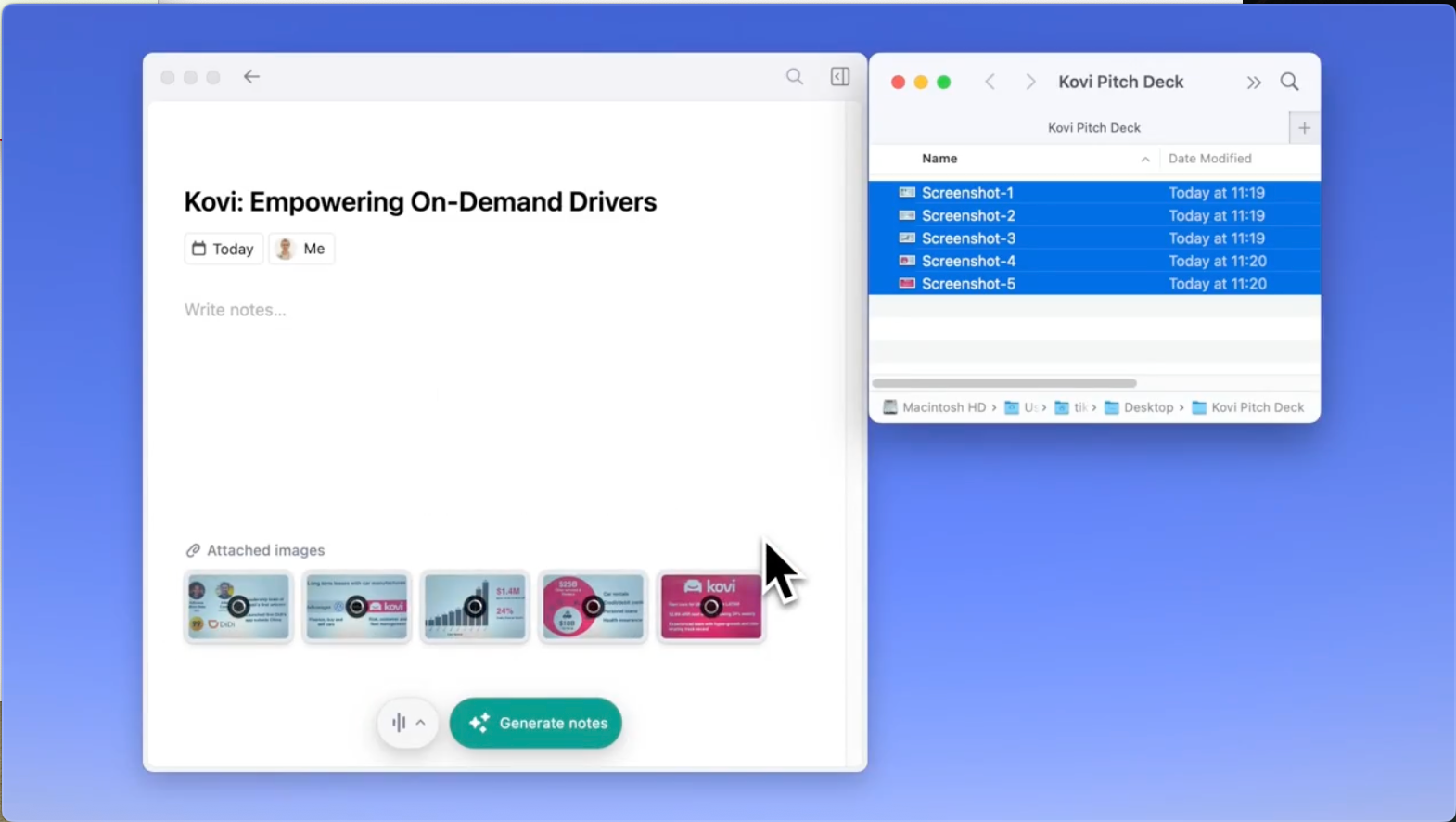Sort files by Date Modified column header
This screenshot has height=822, width=1456.
point(1210,159)
